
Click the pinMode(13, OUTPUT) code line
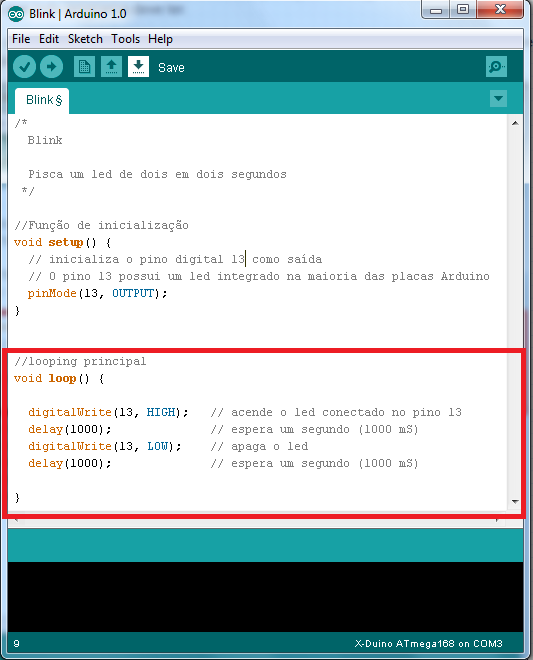(97, 293)
